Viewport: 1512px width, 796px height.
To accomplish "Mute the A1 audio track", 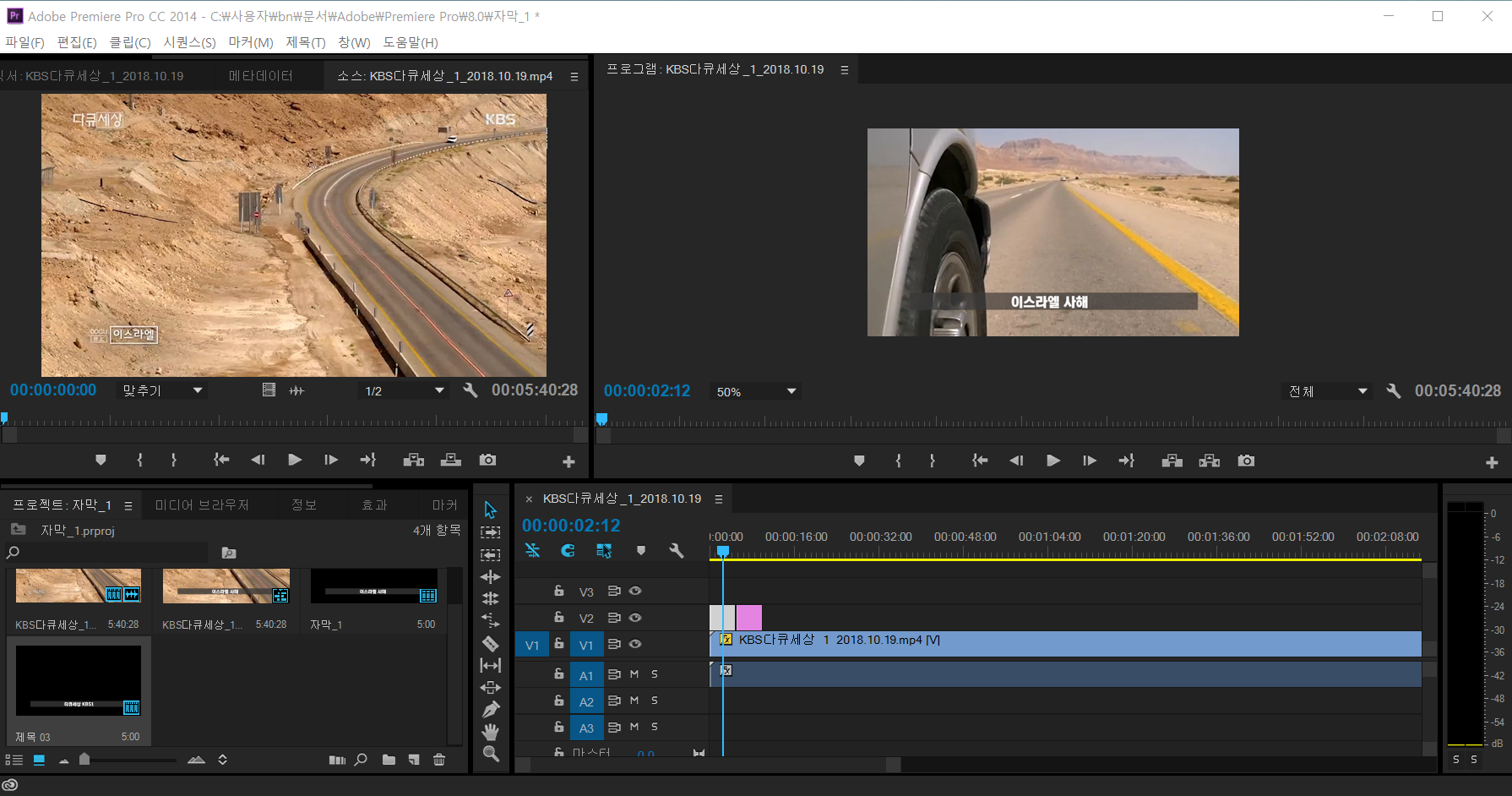I will coord(634,674).
